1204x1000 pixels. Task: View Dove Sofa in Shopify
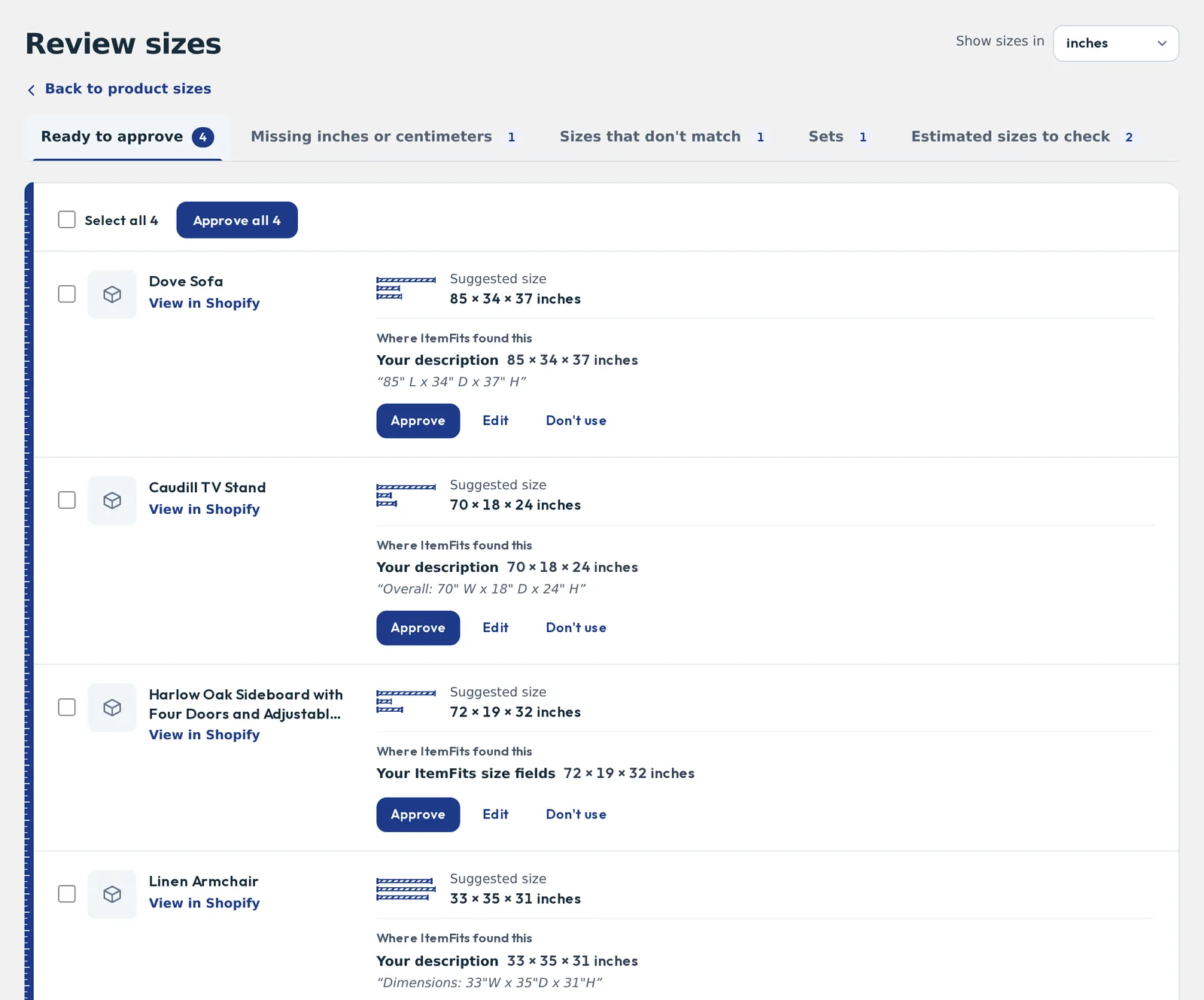pyautogui.click(x=204, y=303)
